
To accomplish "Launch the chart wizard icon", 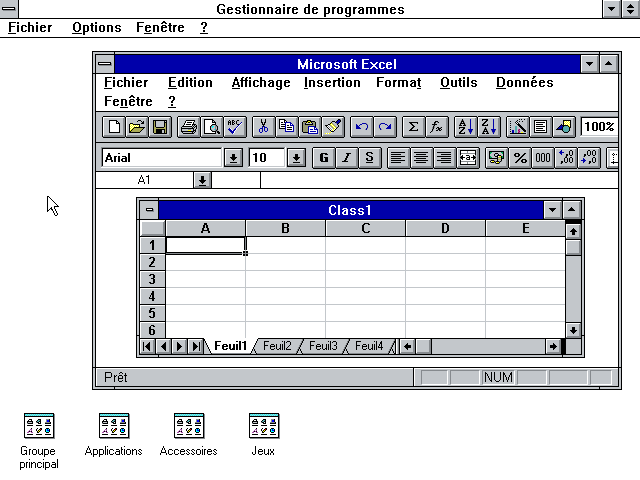I will 518,127.
